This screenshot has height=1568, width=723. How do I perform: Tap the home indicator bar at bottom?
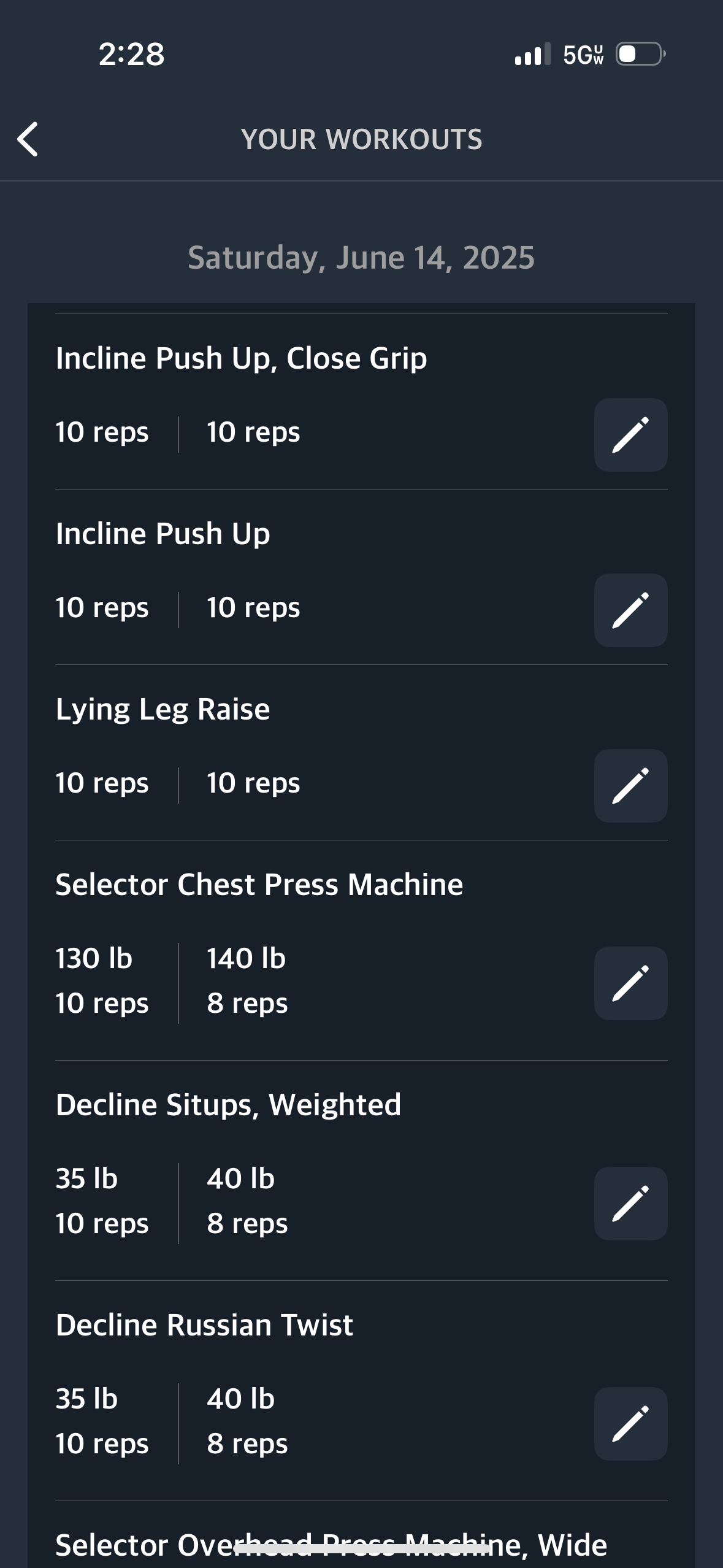[x=362, y=1549]
